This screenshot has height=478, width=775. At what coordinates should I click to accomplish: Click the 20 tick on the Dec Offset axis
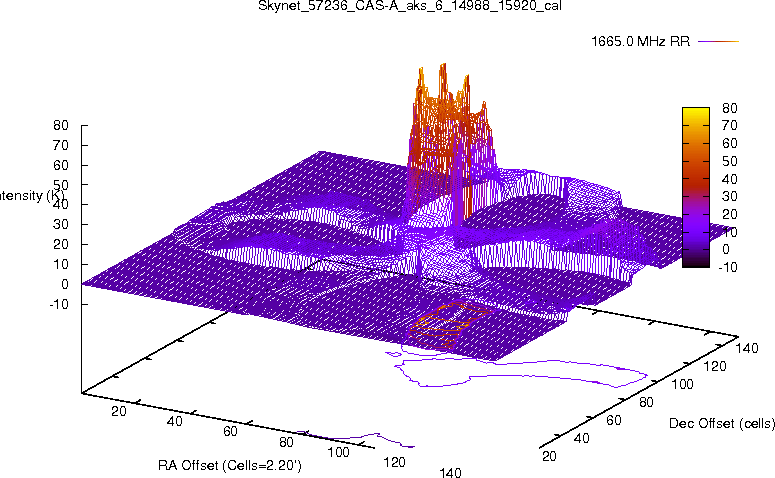click(x=549, y=456)
